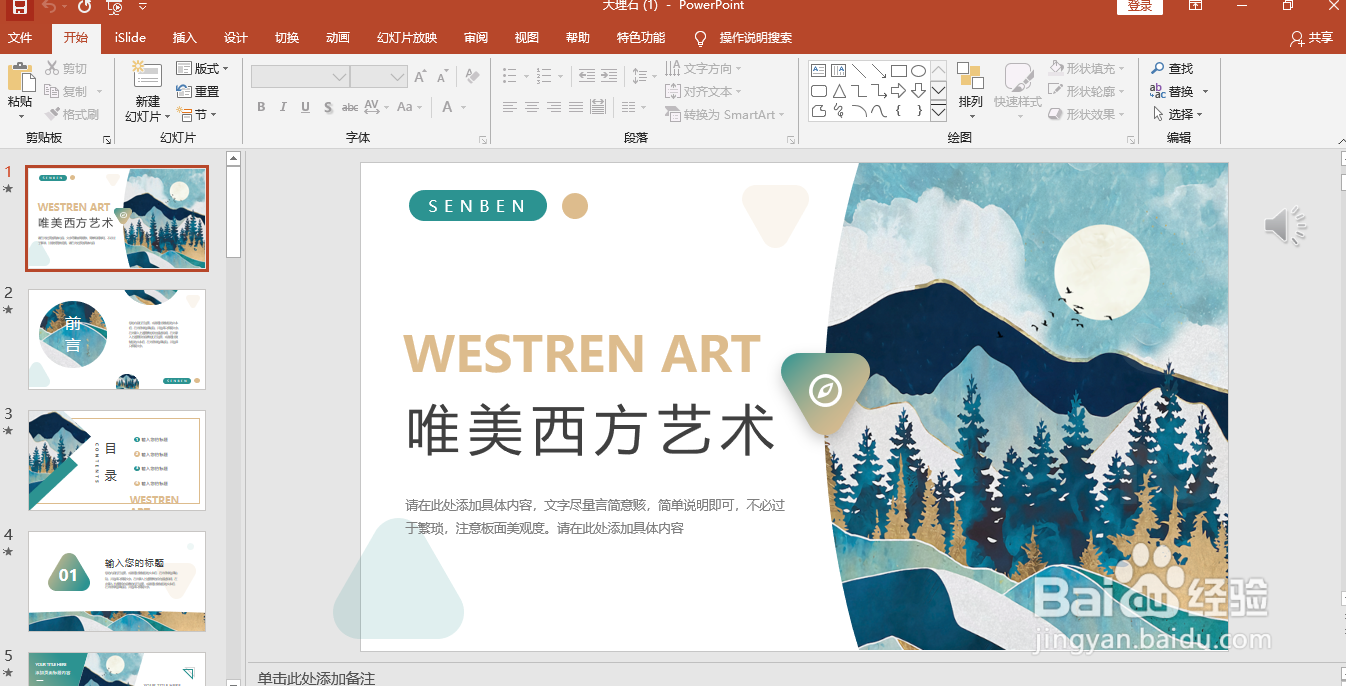Click the Login (登录) button
1346x686 pixels.
click(1140, 6)
